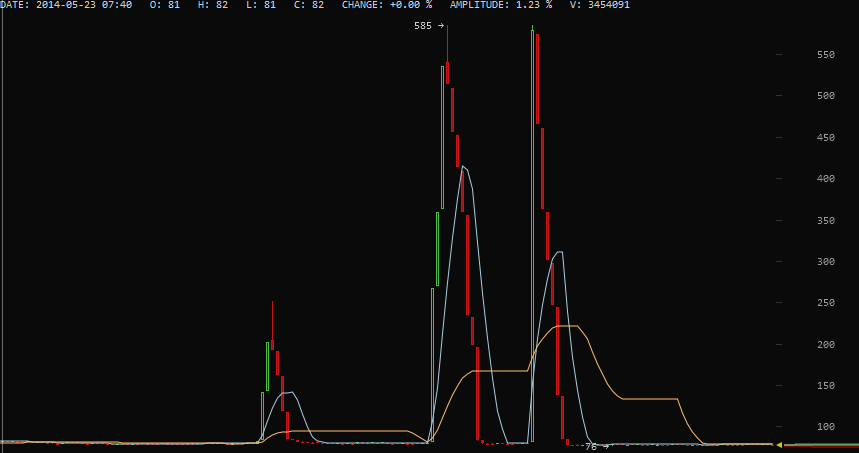This screenshot has height=453, width=859.
Task: Click the 500 price axis label
Action: coord(826,96)
